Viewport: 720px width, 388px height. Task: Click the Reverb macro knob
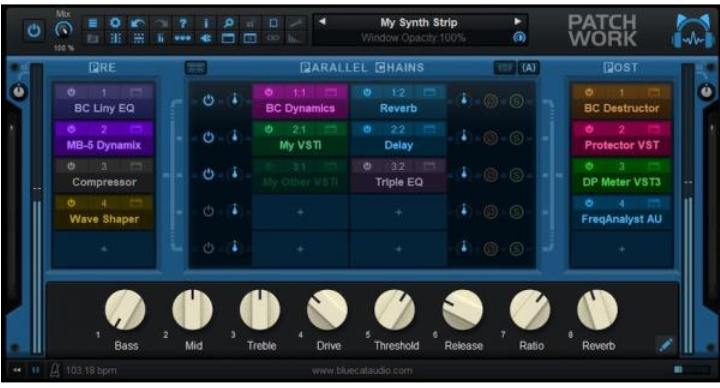click(597, 310)
